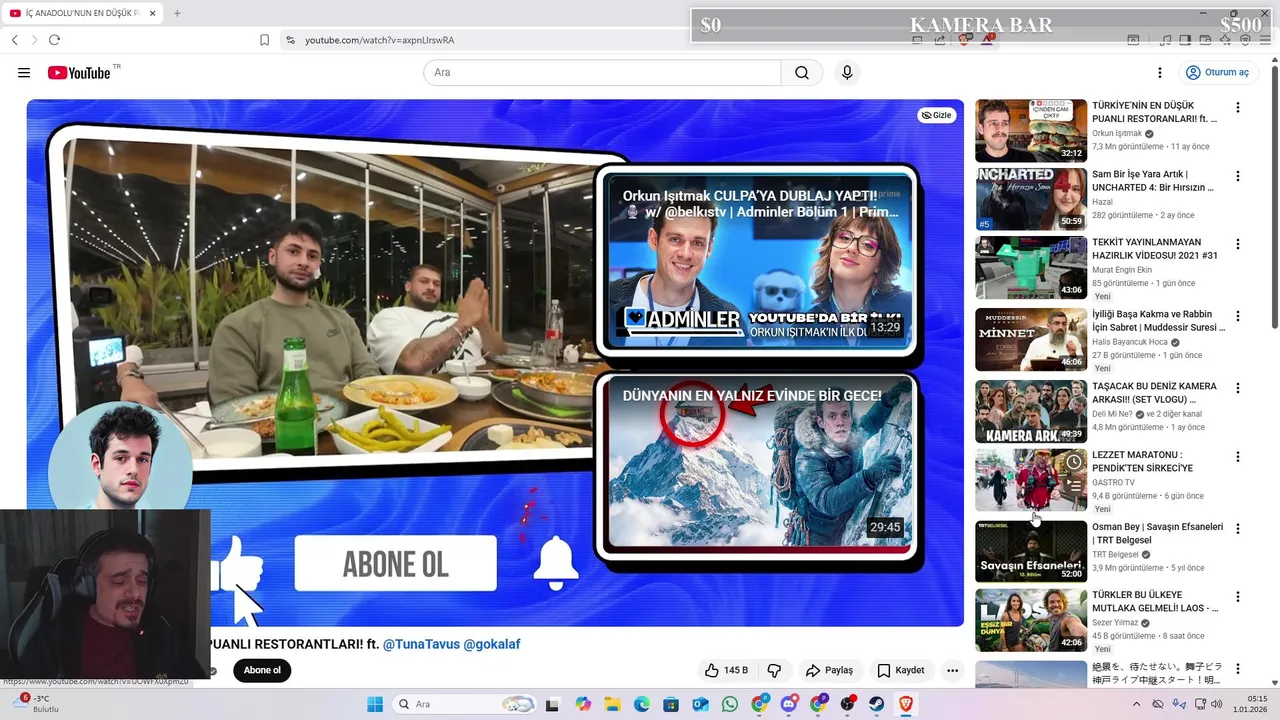The image size is (1280, 720).
Task: Open menu for TÜRKLER BU ÜLKEYE video
Action: pos(1238,597)
